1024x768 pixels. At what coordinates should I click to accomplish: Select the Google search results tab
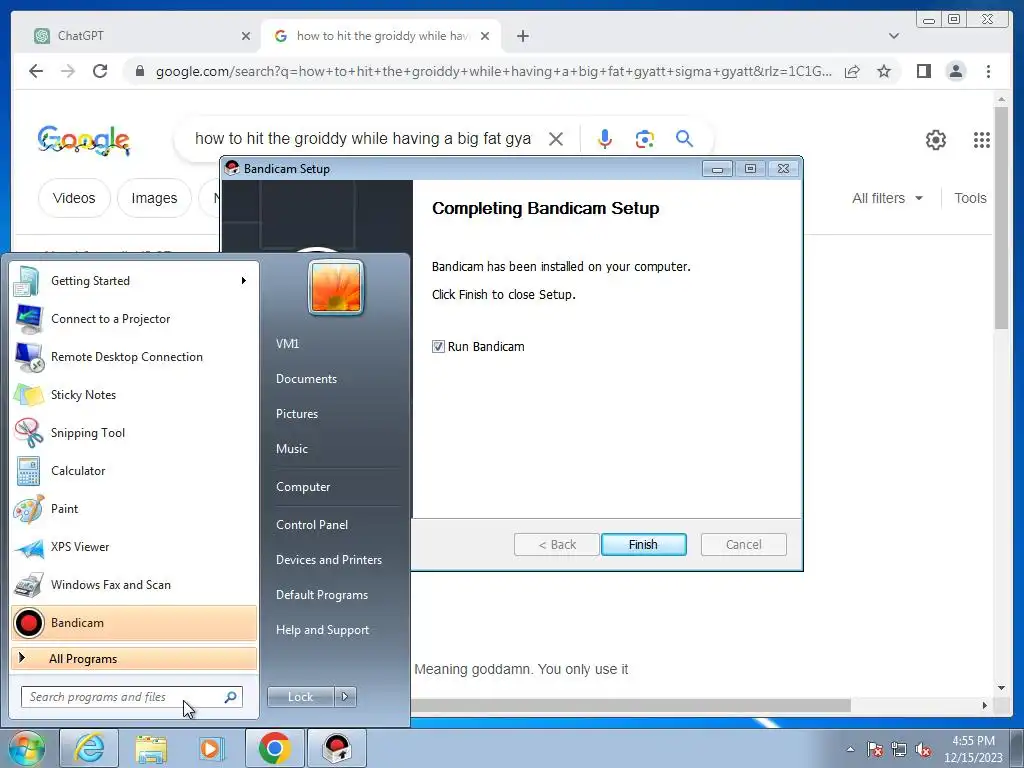(381, 36)
